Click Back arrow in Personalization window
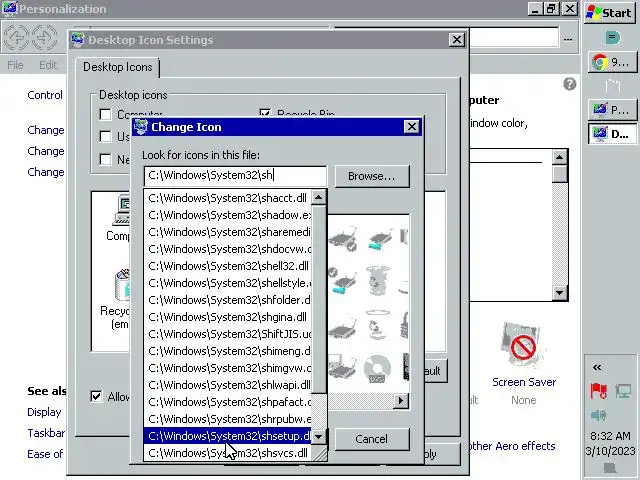This screenshot has height=480, width=640. coord(16,38)
